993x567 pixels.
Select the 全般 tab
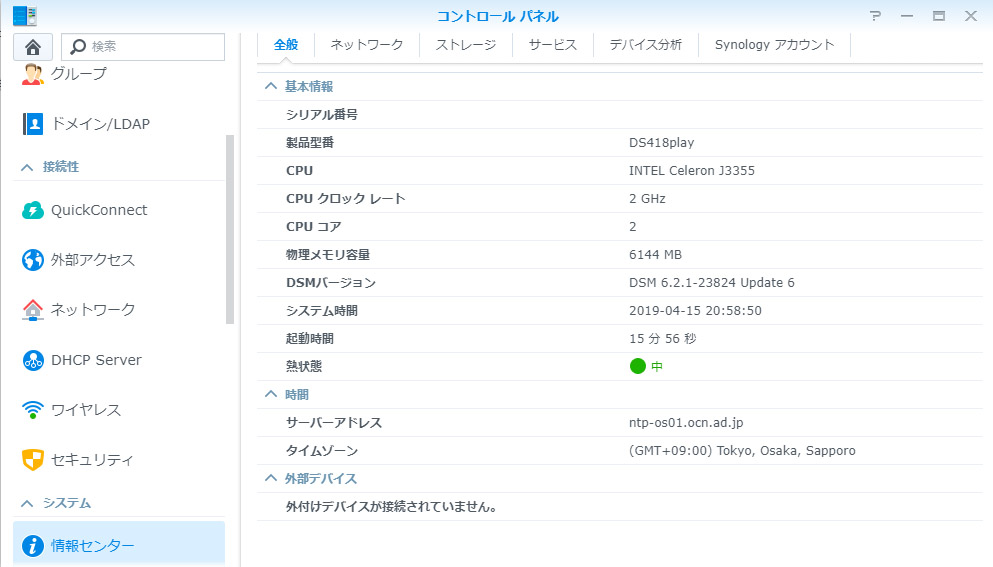[x=286, y=44]
